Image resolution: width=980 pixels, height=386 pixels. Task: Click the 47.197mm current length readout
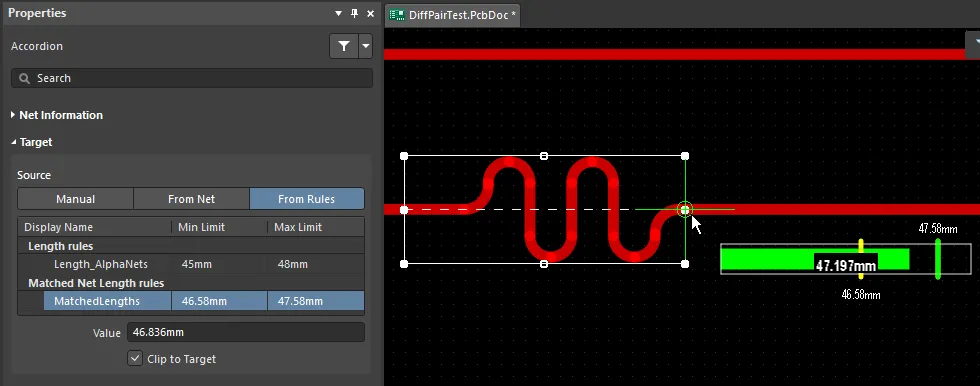coord(846,265)
